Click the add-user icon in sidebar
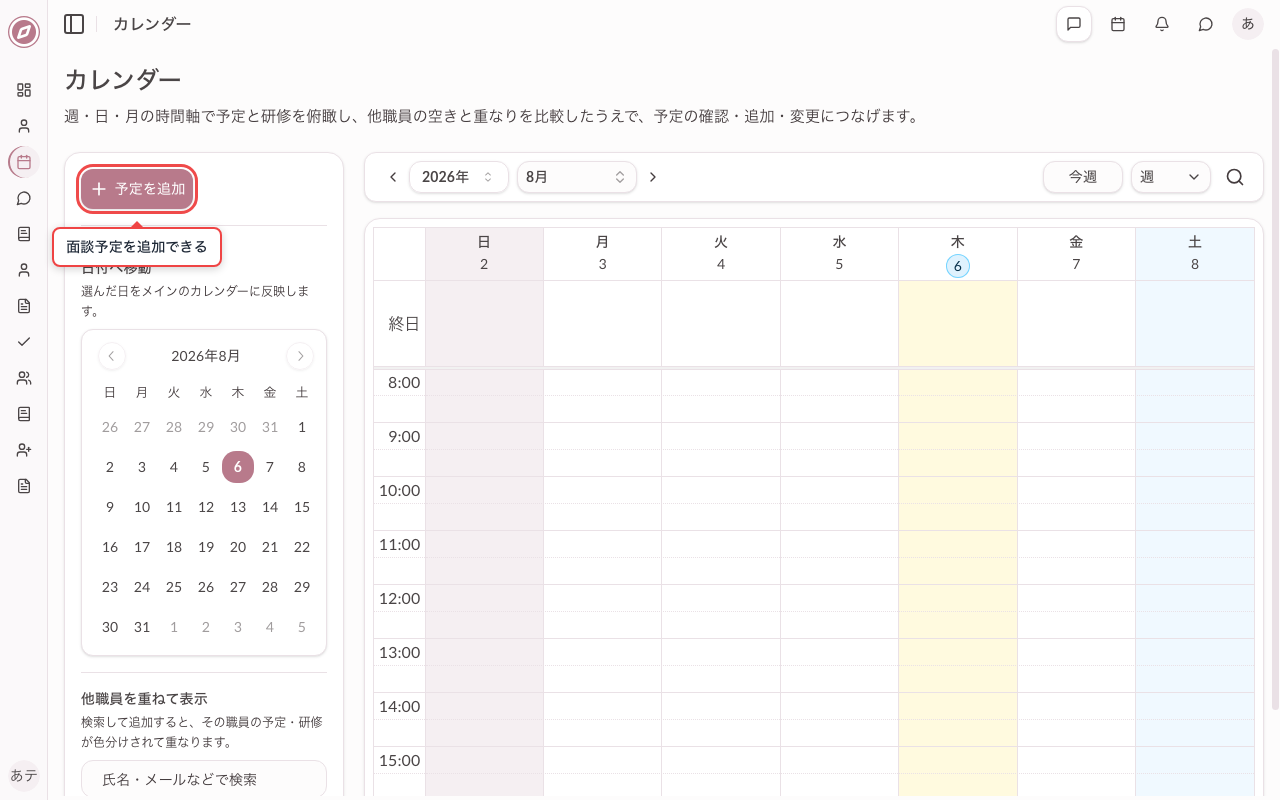Screen dimensions: 1280x800 [x=24, y=450]
